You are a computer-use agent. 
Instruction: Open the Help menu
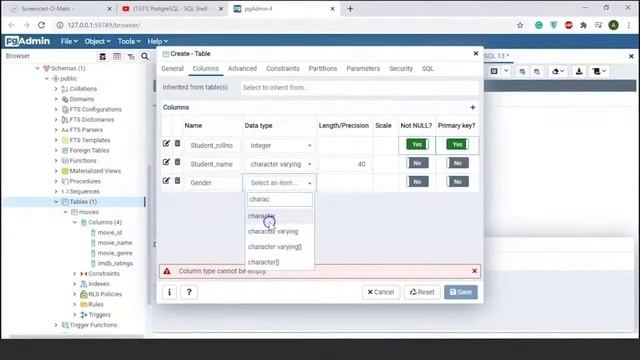(x=158, y=42)
